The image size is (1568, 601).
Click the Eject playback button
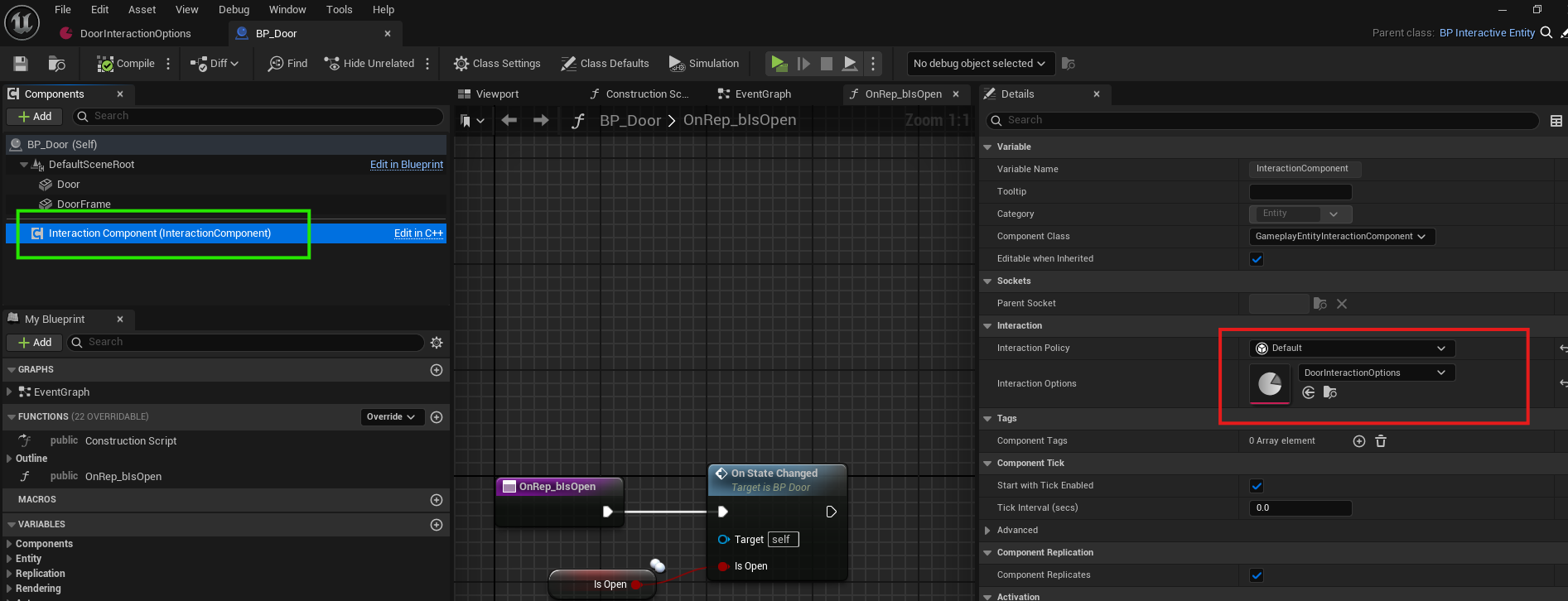tap(850, 64)
